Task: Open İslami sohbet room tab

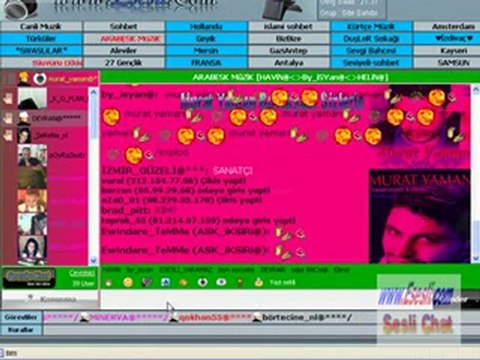Action: (x=289, y=26)
